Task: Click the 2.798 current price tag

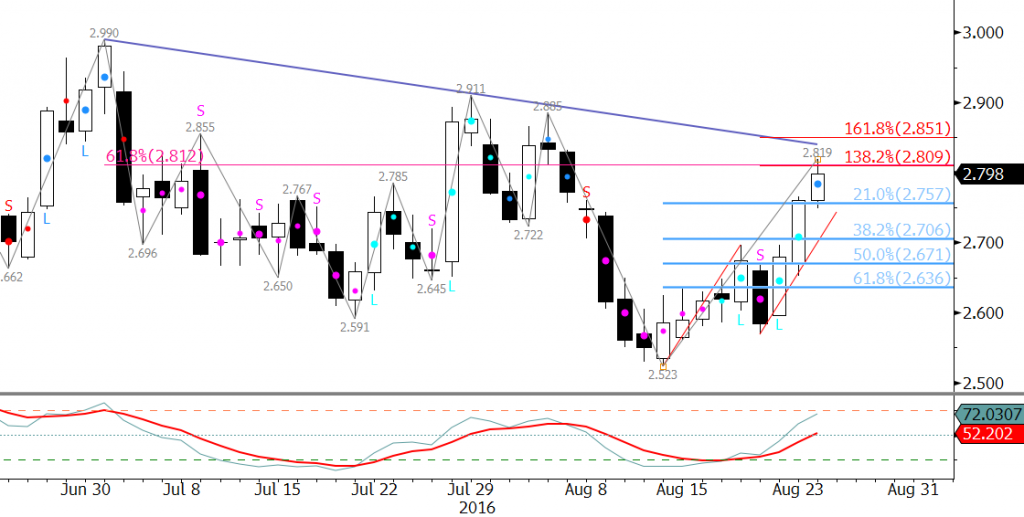Action: coord(987,174)
